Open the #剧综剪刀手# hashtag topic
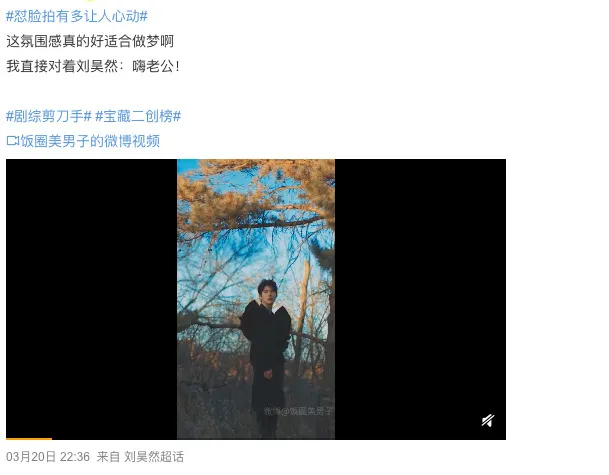 [49, 116]
